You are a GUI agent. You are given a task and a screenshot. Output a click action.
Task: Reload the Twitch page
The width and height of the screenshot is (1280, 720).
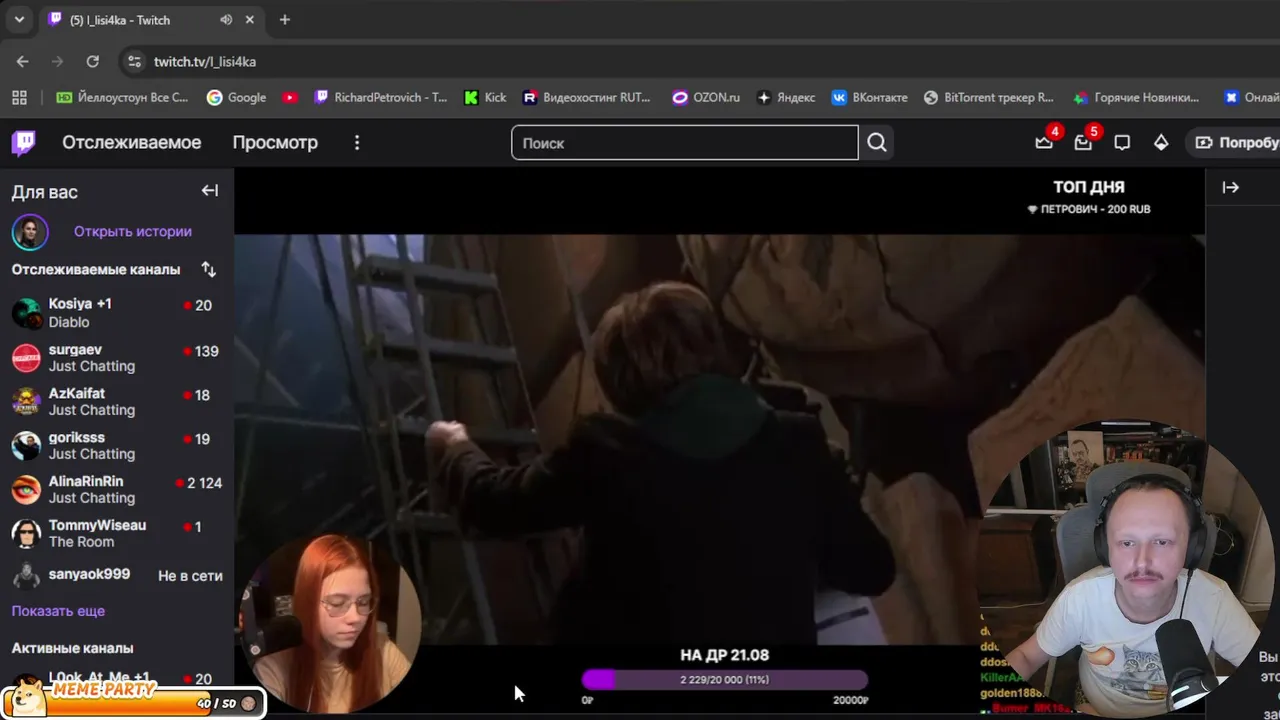click(92, 61)
